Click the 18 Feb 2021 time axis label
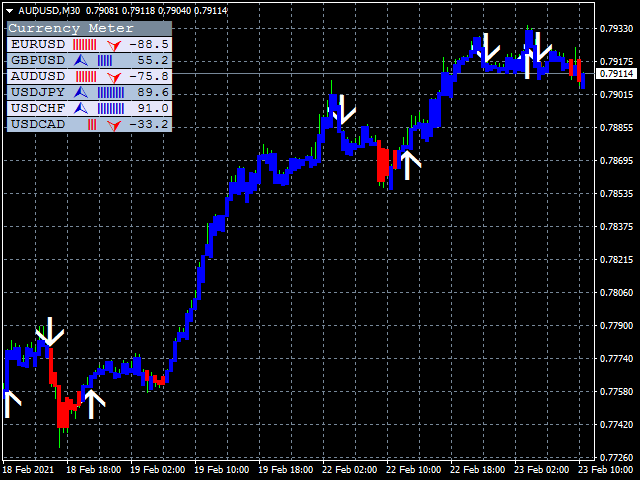The width and height of the screenshot is (640, 480). click(28, 470)
